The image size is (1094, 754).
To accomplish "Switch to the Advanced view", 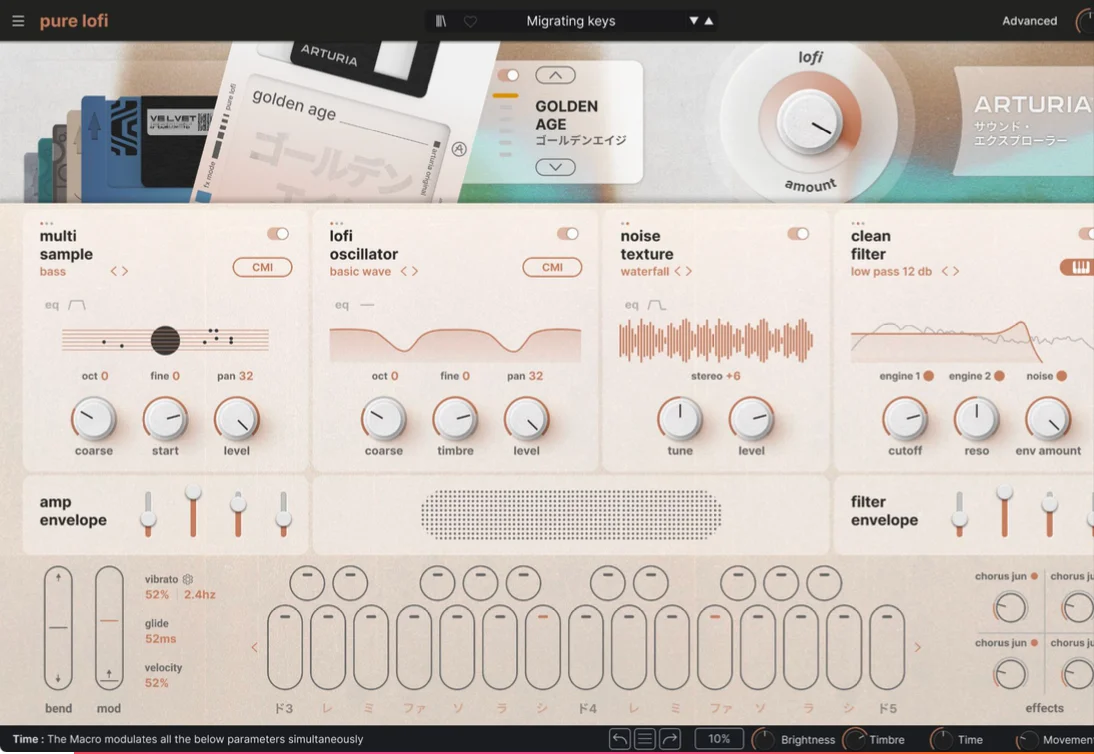I will click(x=1029, y=21).
